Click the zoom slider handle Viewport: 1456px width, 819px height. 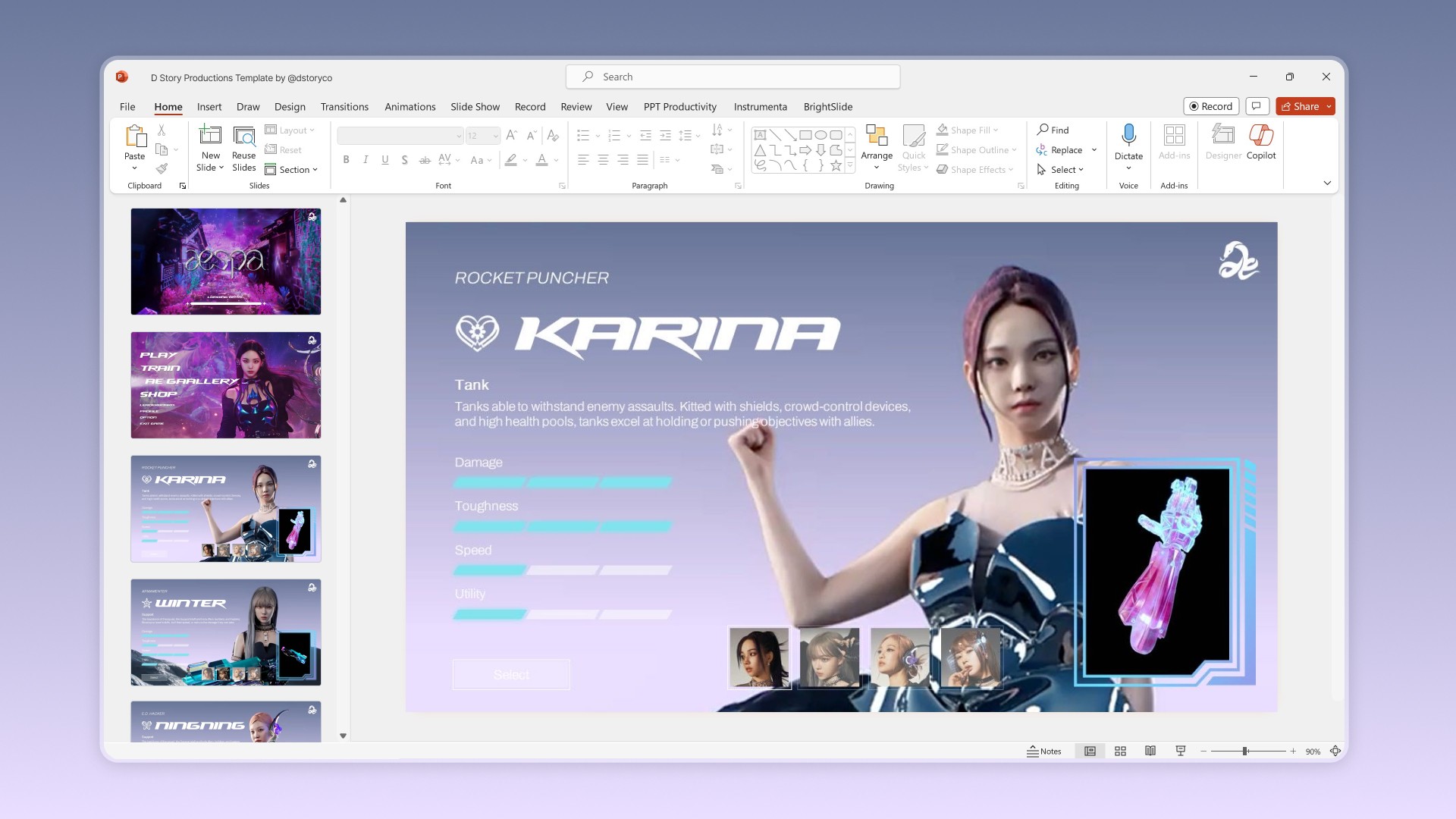[x=1244, y=751]
